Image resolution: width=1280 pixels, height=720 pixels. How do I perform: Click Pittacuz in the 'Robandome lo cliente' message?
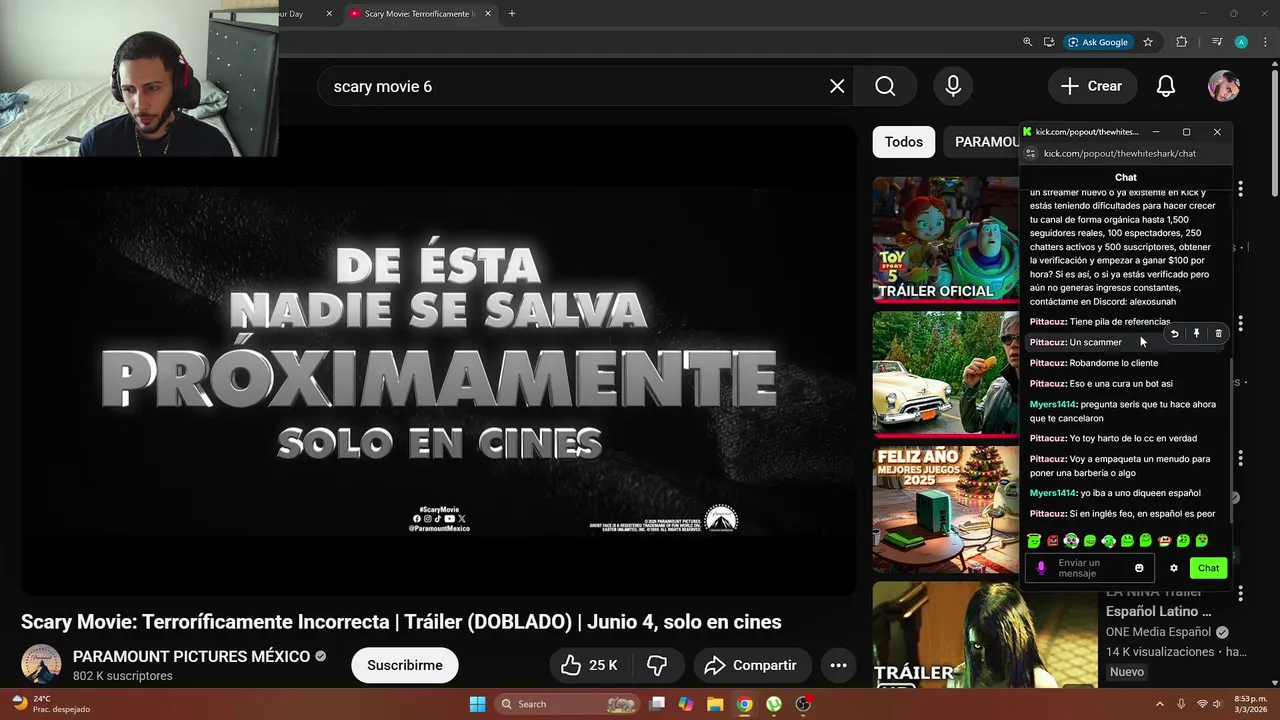pos(1048,363)
